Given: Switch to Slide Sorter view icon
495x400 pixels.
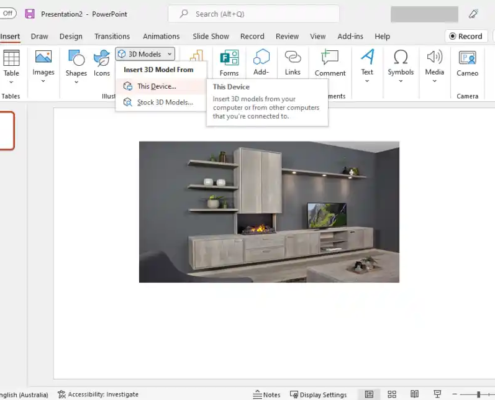Looking at the screenshot, I should (392, 394).
